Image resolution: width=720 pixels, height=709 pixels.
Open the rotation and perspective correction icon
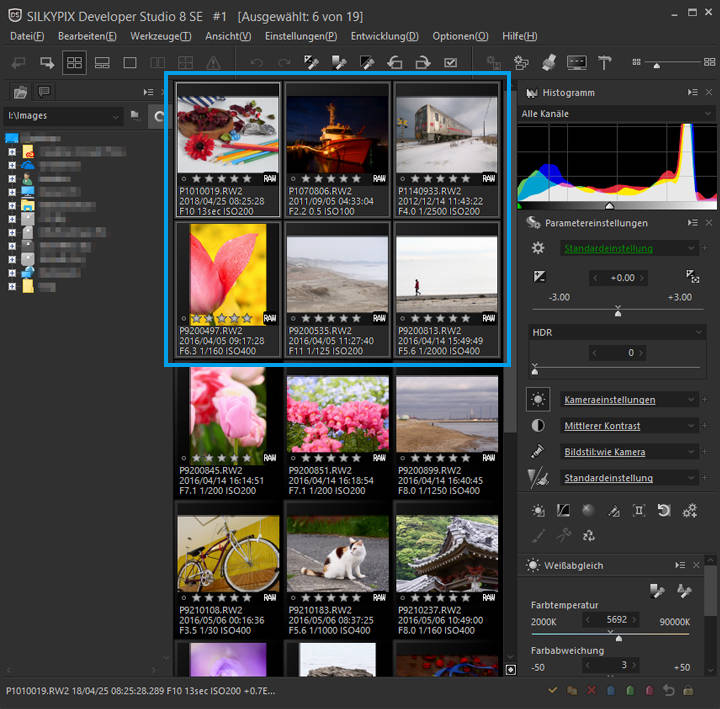coord(664,510)
